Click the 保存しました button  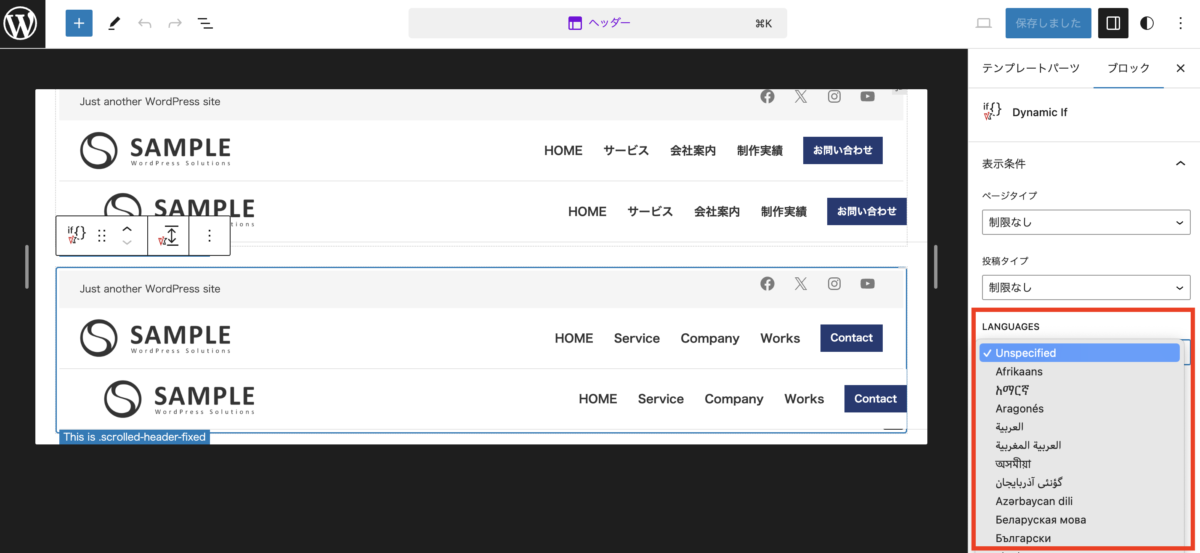(x=1047, y=23)
